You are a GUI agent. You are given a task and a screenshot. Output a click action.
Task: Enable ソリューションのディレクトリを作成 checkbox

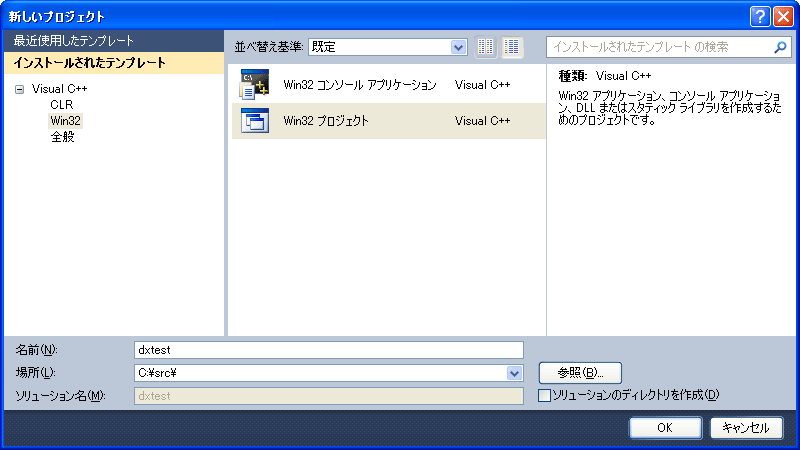(544, 395)
